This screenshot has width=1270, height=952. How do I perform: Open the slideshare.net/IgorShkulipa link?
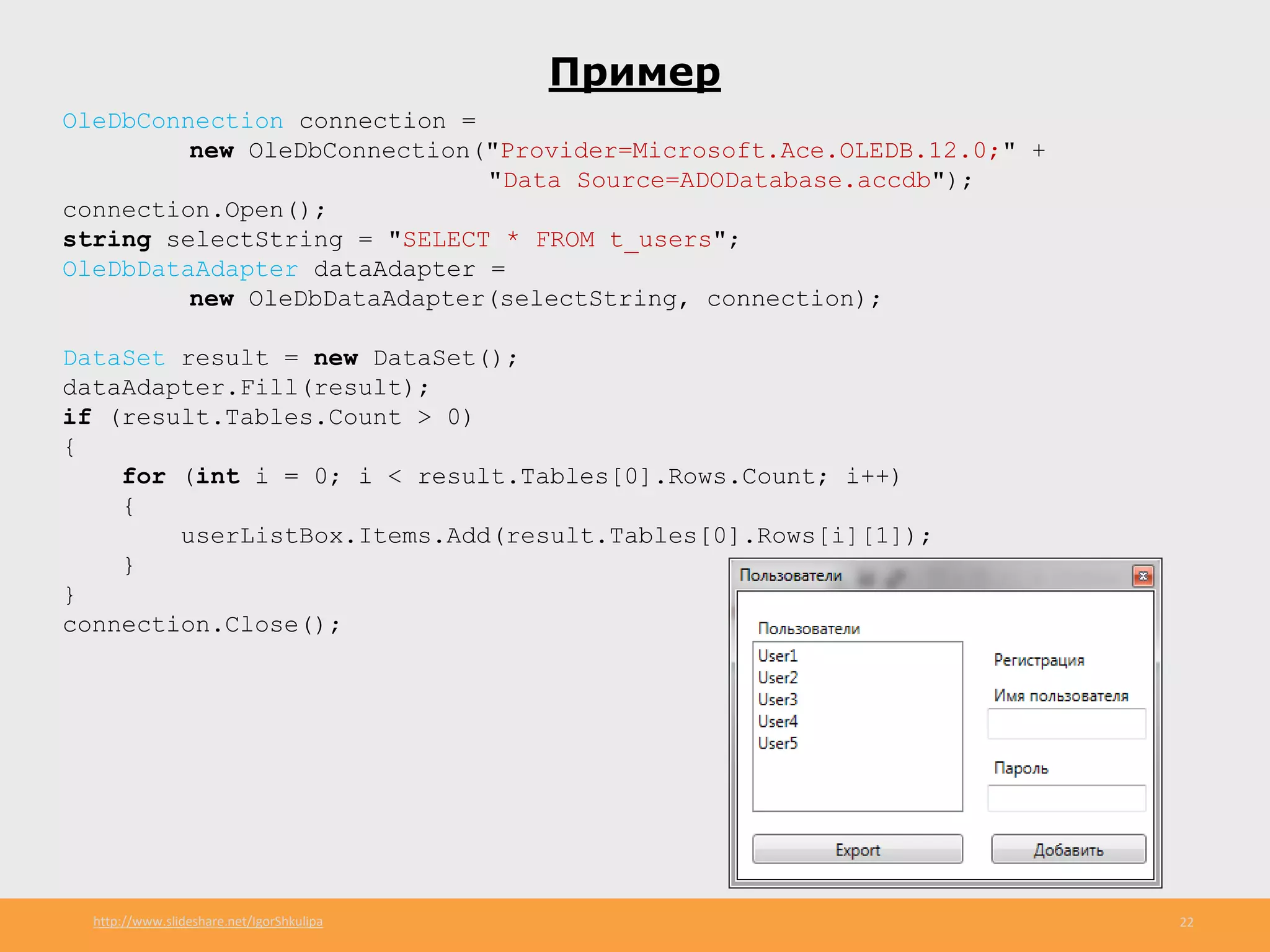pyautogui.click(x=208, y=921)
